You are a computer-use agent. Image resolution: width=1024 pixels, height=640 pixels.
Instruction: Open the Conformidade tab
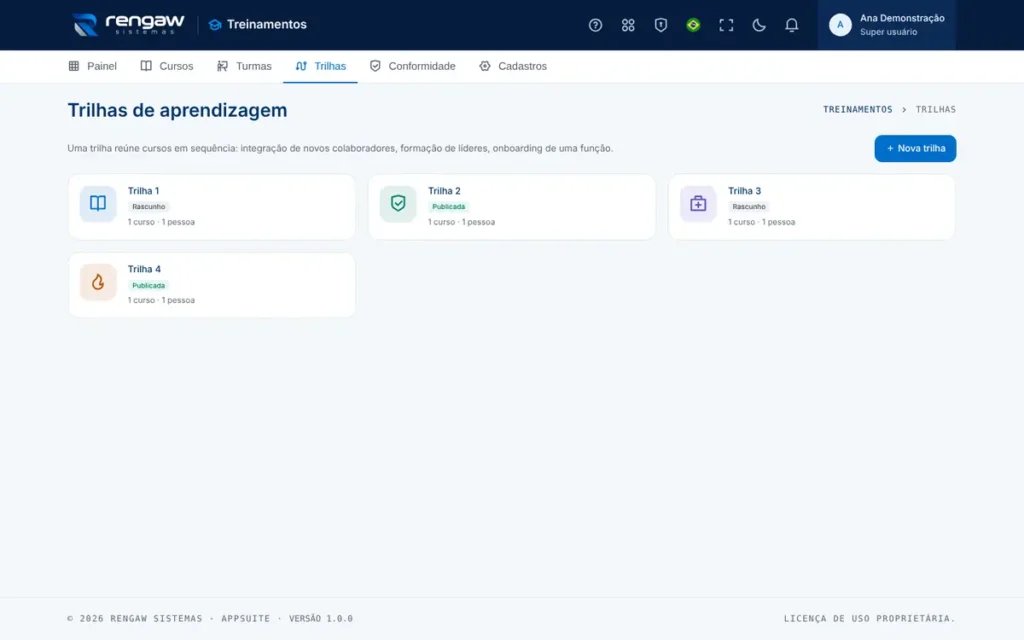(x=413, y=66)
